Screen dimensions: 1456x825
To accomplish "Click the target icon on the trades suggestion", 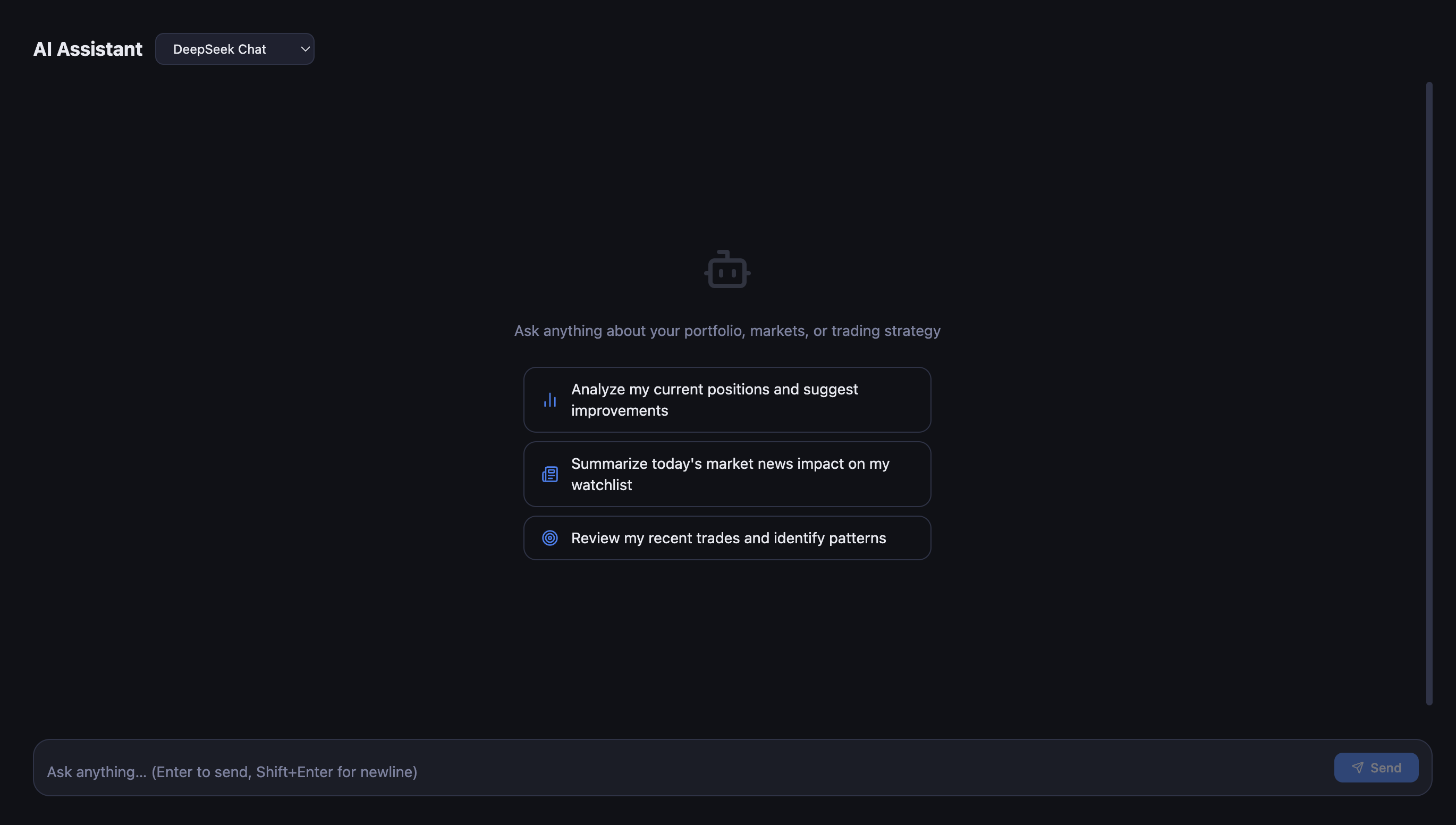I will point(549,537).
